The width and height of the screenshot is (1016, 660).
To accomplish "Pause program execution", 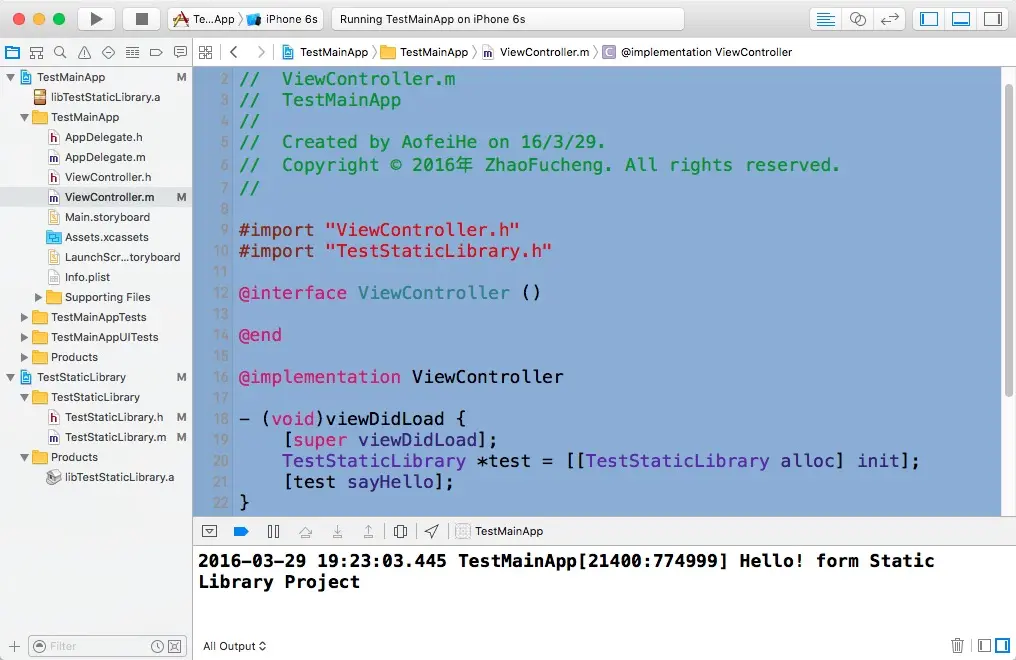I will pyautogui.click(x=273, y=532).
